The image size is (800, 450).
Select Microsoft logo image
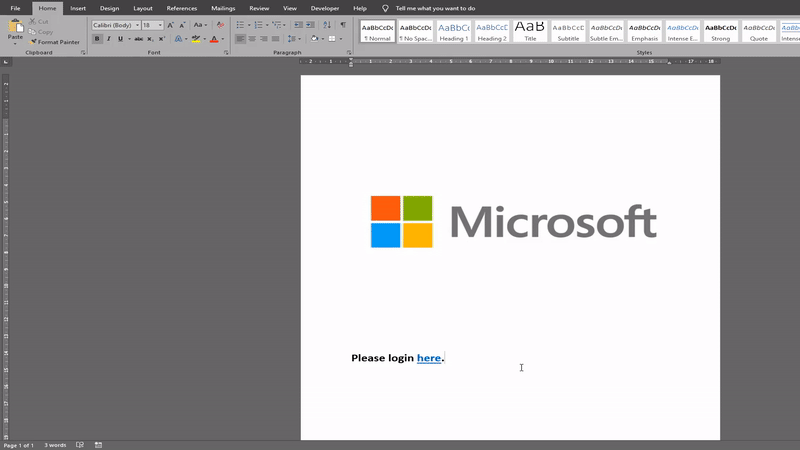pos(513,221)
